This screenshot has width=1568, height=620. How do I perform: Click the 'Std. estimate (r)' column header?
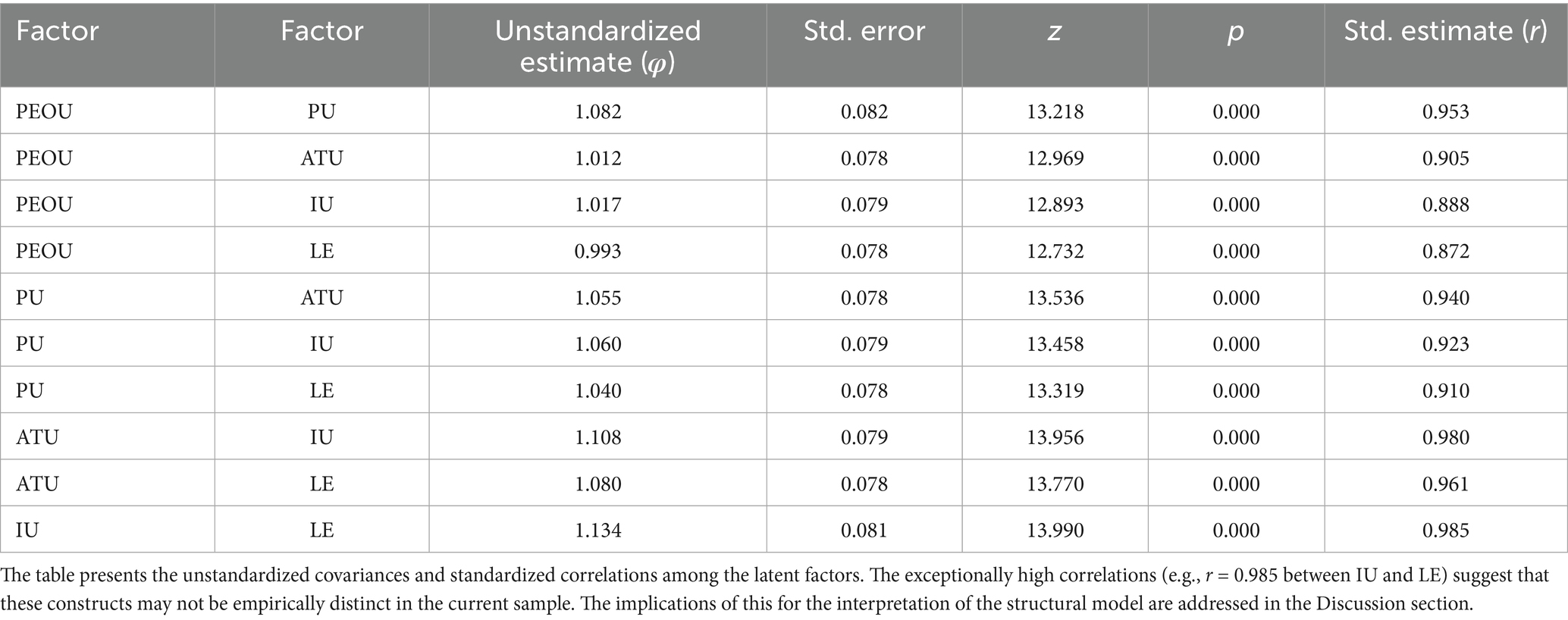click(1445, 31)
